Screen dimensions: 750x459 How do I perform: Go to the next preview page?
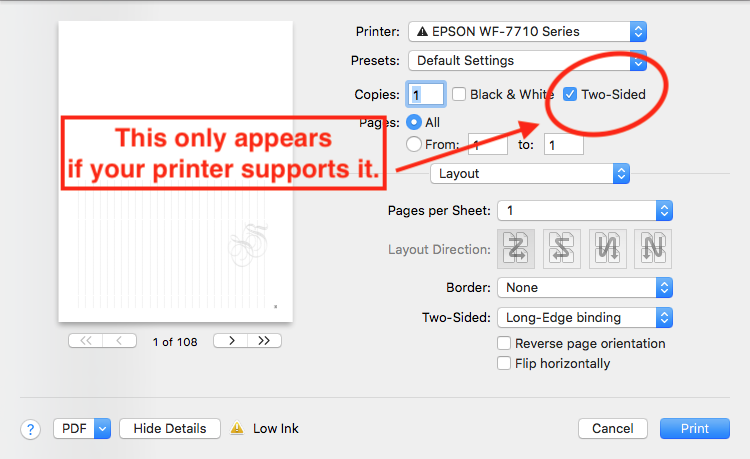pyautogui.click(x=231, y=341)
